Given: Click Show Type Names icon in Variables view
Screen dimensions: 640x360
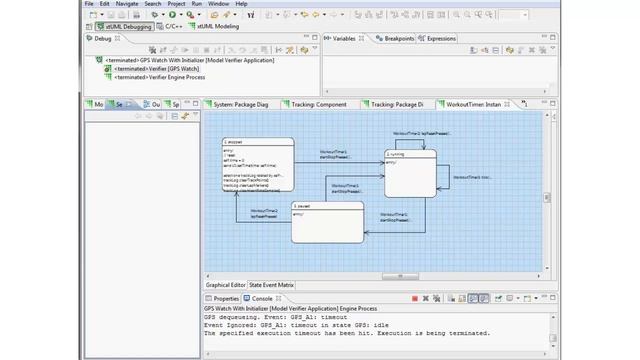Looking at the screenshot, I should tap(473, 50).
